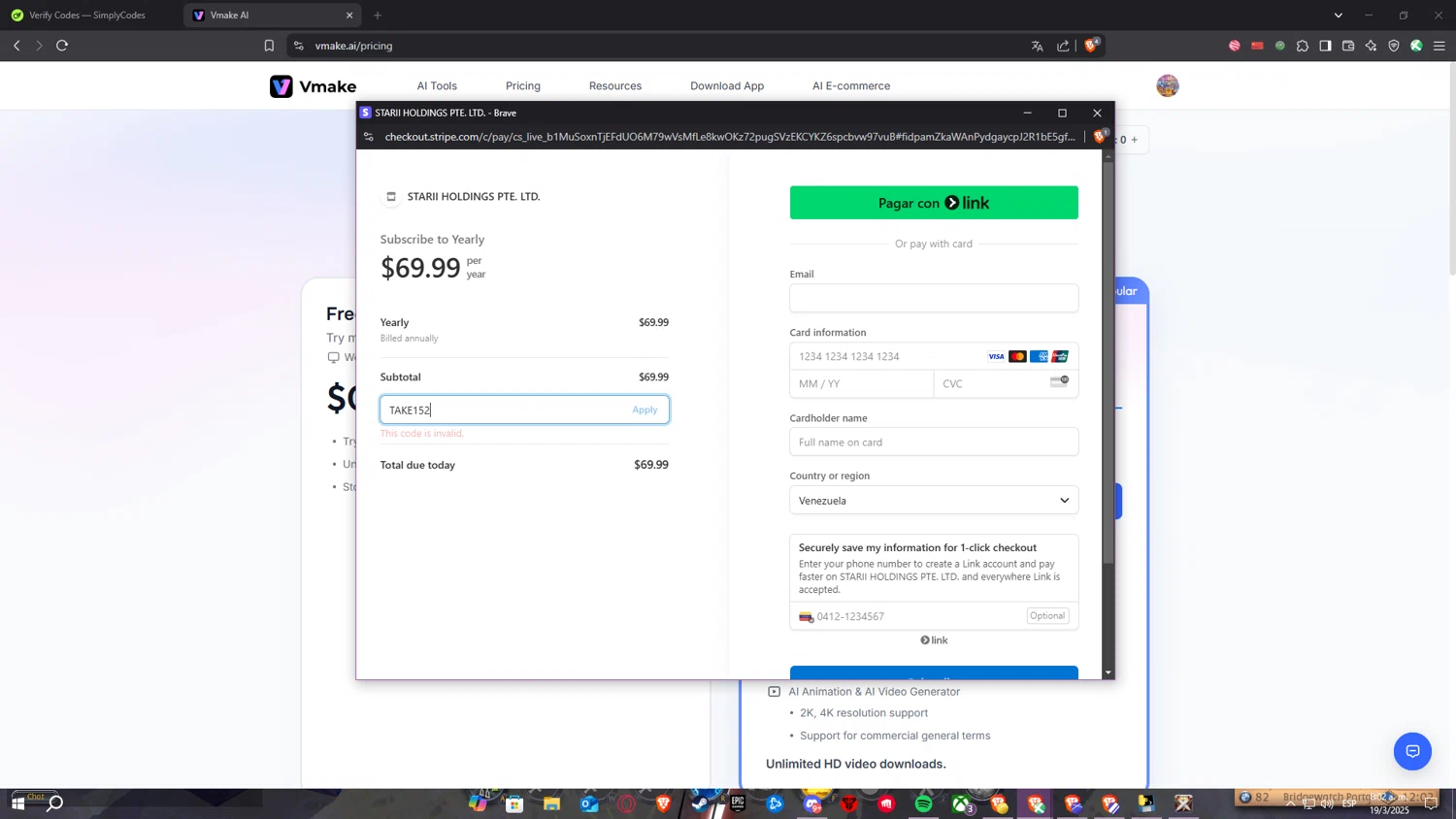The height and width of the screenshot is (819, 1456).
Task: Go back using the browser back arrow
Action: pyautogui.click(x=17, y=46)
